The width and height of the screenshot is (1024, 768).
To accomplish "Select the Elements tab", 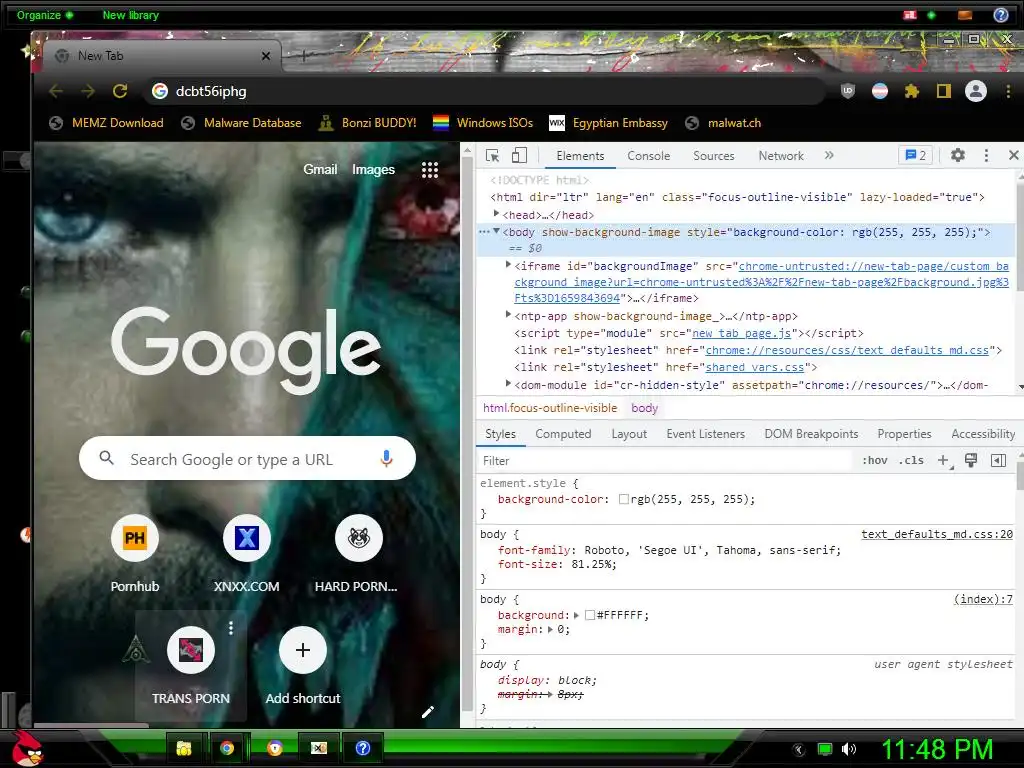I will click(580, 156).
